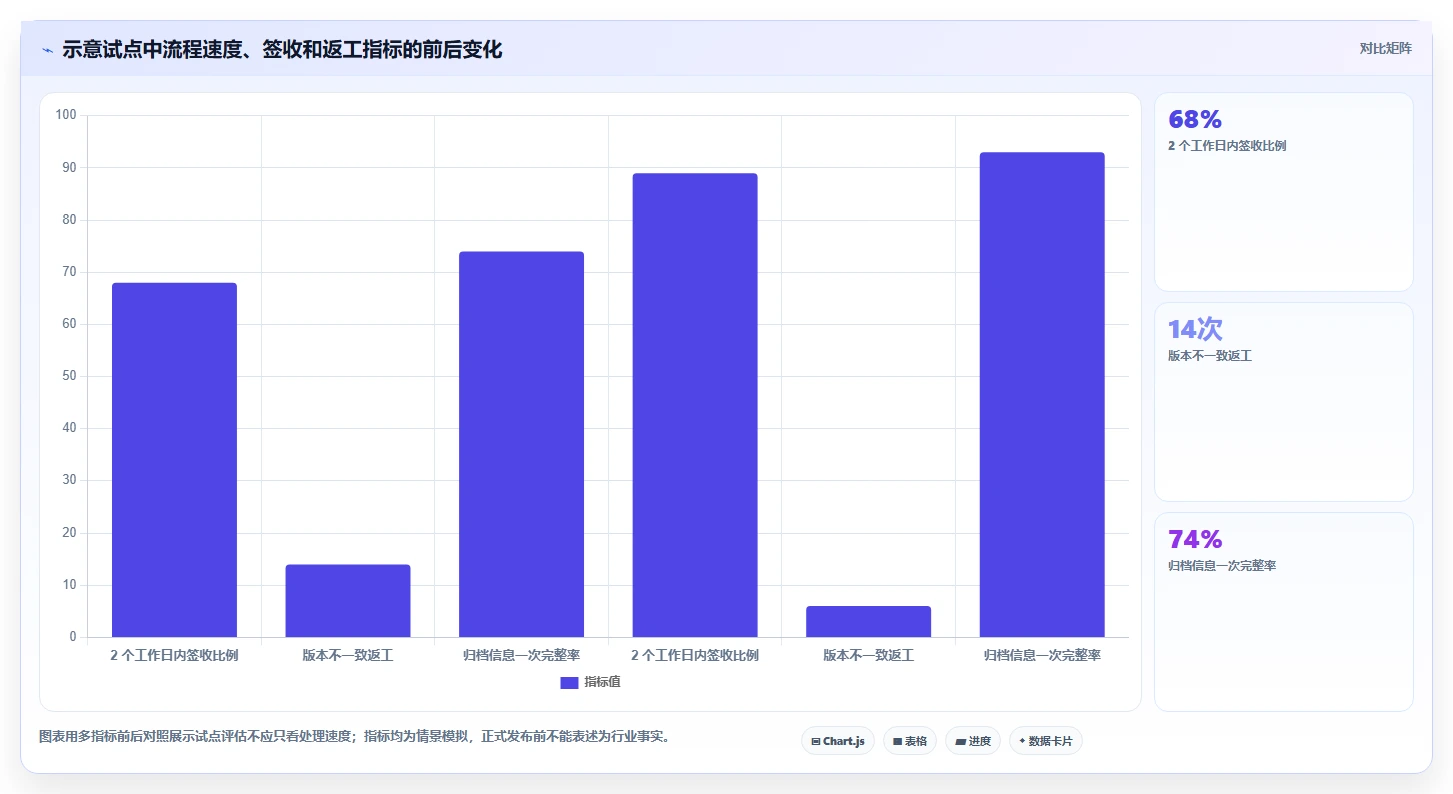Viewport: 1453px width, 794px height.
Task: Click the tallest bar with value 93
Action: tap(1042, 395)
